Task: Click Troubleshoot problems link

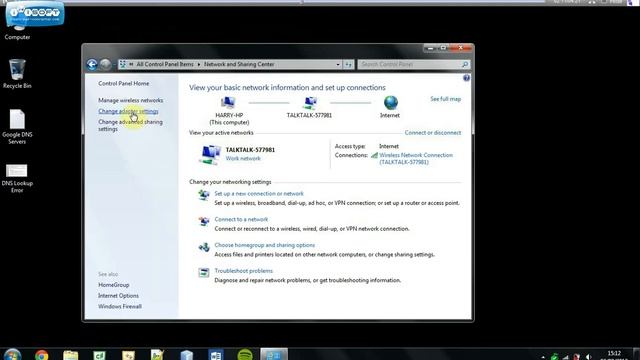Action: point(244,271)
